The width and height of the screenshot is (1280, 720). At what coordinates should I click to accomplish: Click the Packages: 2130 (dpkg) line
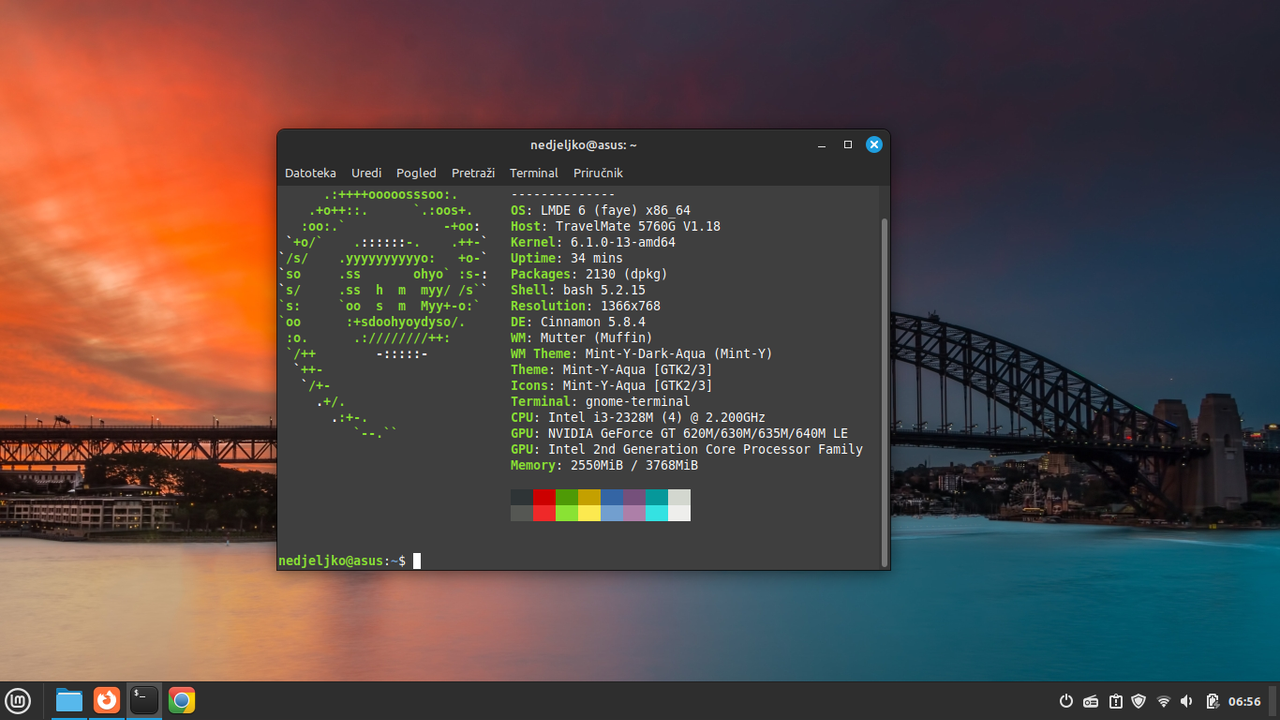(x=589, y=274)
